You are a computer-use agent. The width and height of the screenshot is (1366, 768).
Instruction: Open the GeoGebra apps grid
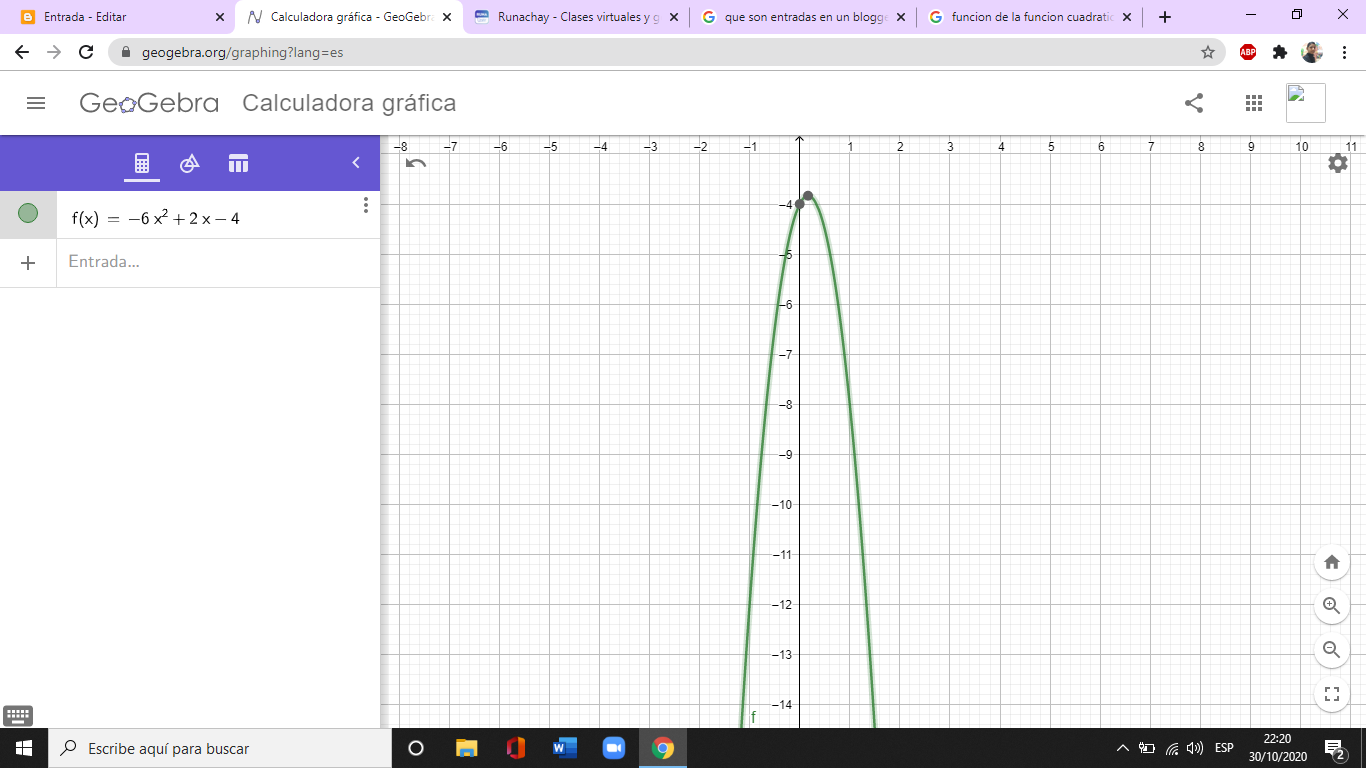[1254, 103]
